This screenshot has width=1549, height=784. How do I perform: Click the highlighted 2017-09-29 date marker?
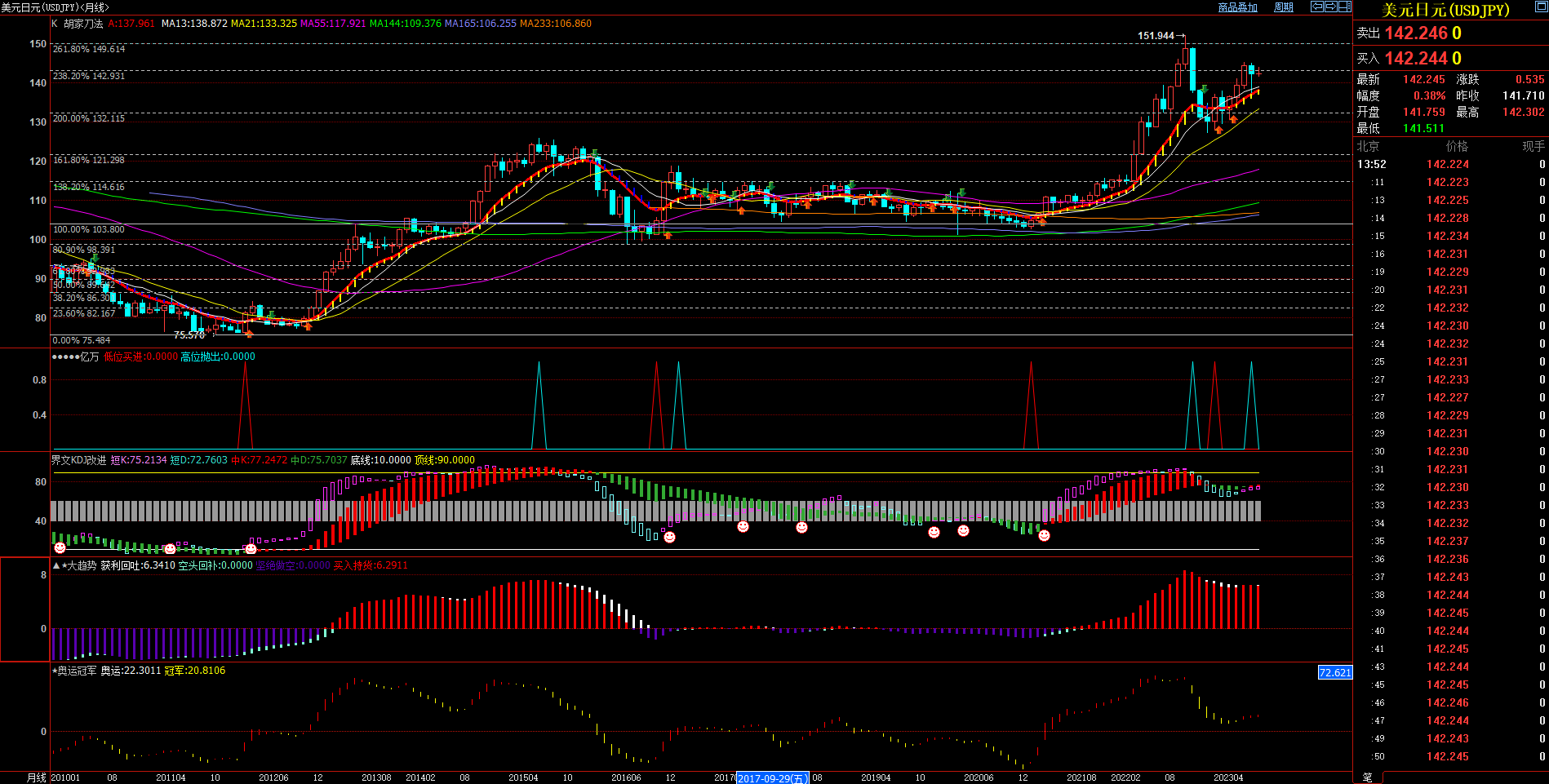pyautogui.click(x=772, y=778)
